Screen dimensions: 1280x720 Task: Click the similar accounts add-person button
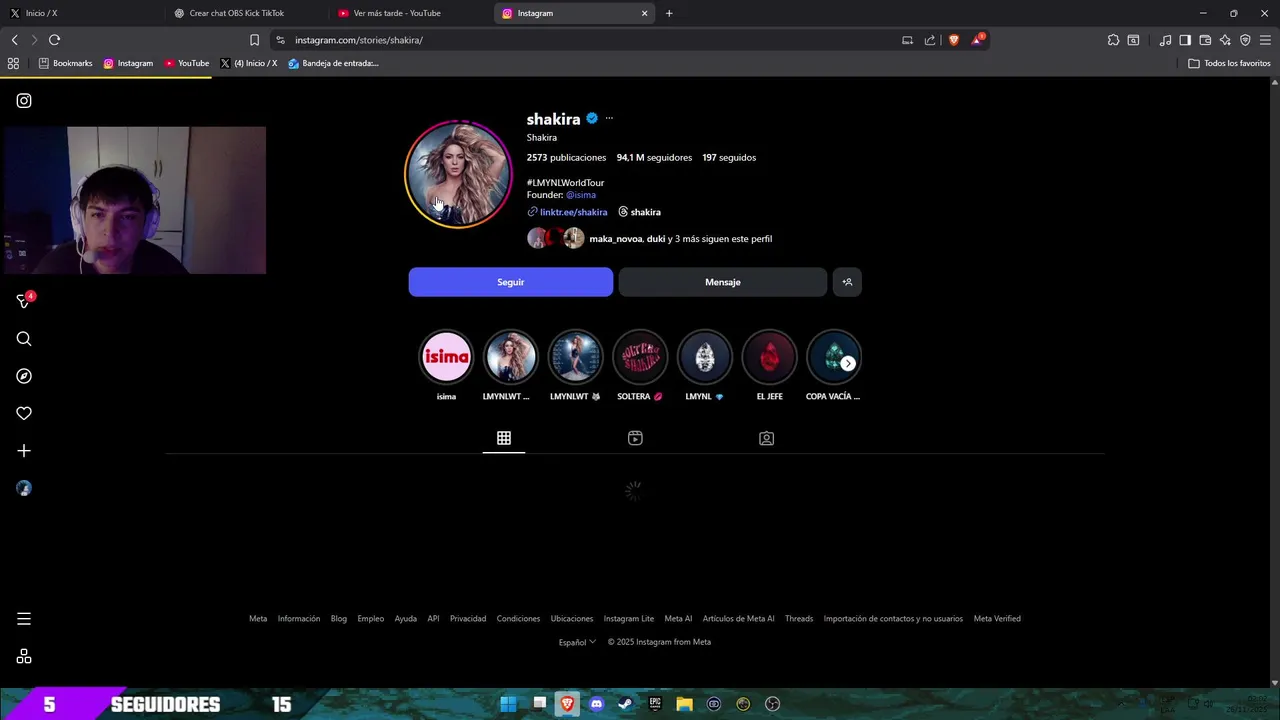tap(847, 282)
